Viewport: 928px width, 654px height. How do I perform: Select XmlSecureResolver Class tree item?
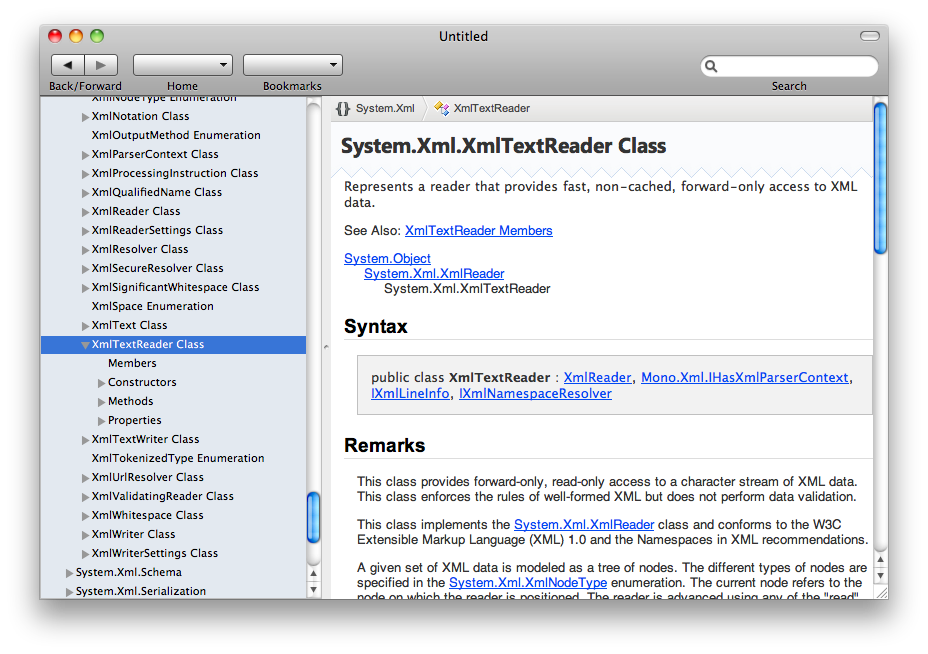pos(157,268)
